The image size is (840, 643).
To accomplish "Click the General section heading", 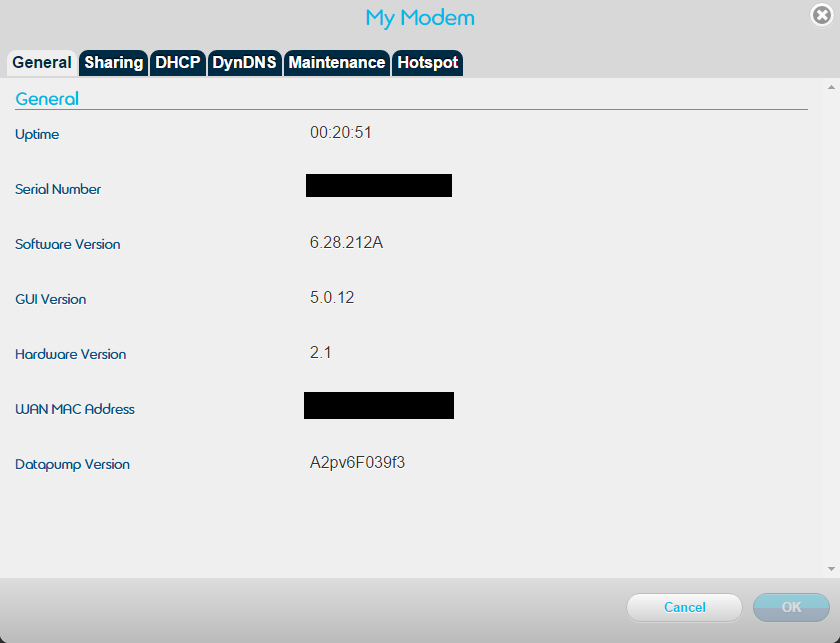I will (x=47, y=98).
